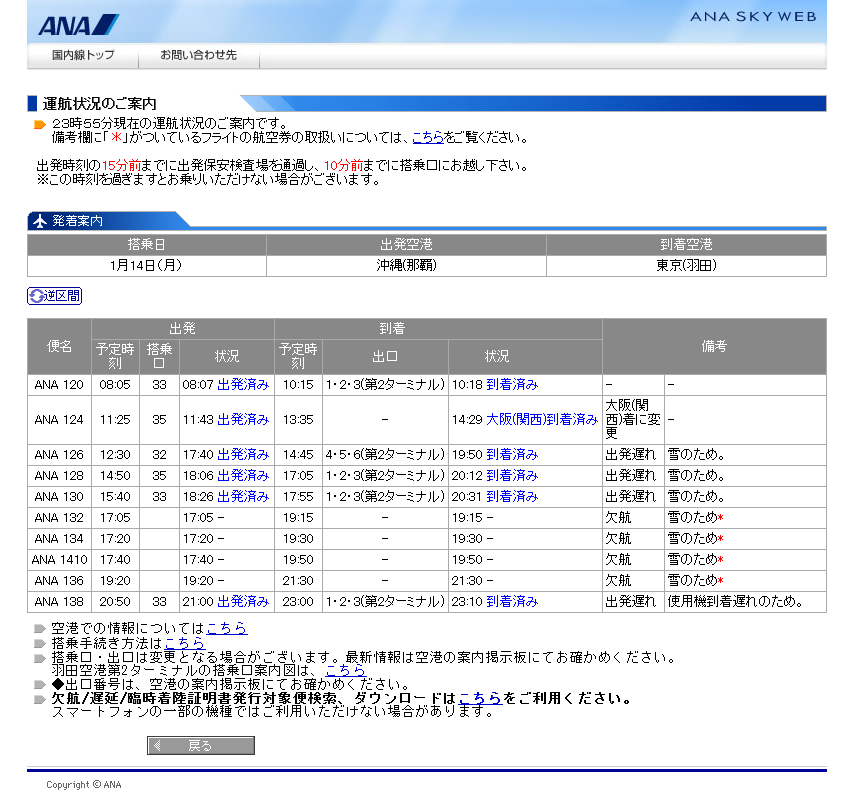The height and width of the screenshot is (794, 854).
Task: Open the 国内線トップ tab
Action: [83, 55]
